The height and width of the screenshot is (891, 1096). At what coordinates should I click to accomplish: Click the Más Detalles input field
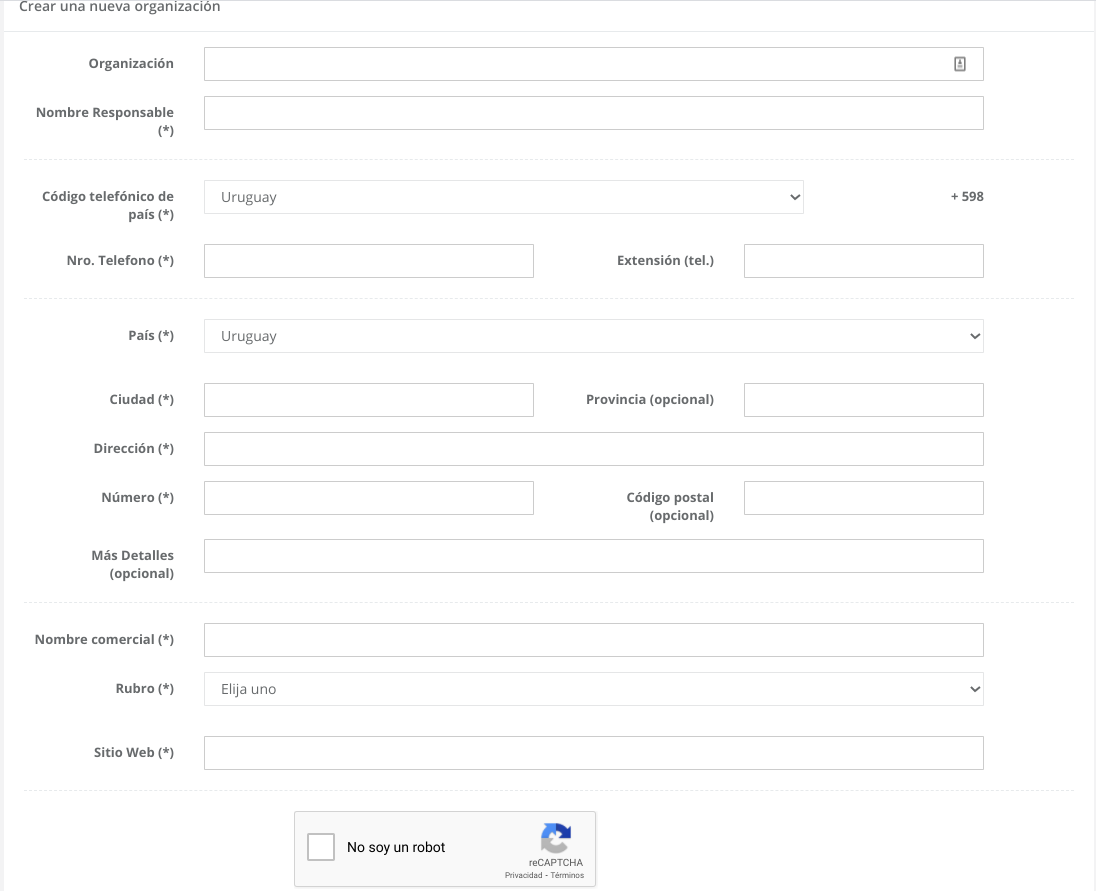click(593, 556)
